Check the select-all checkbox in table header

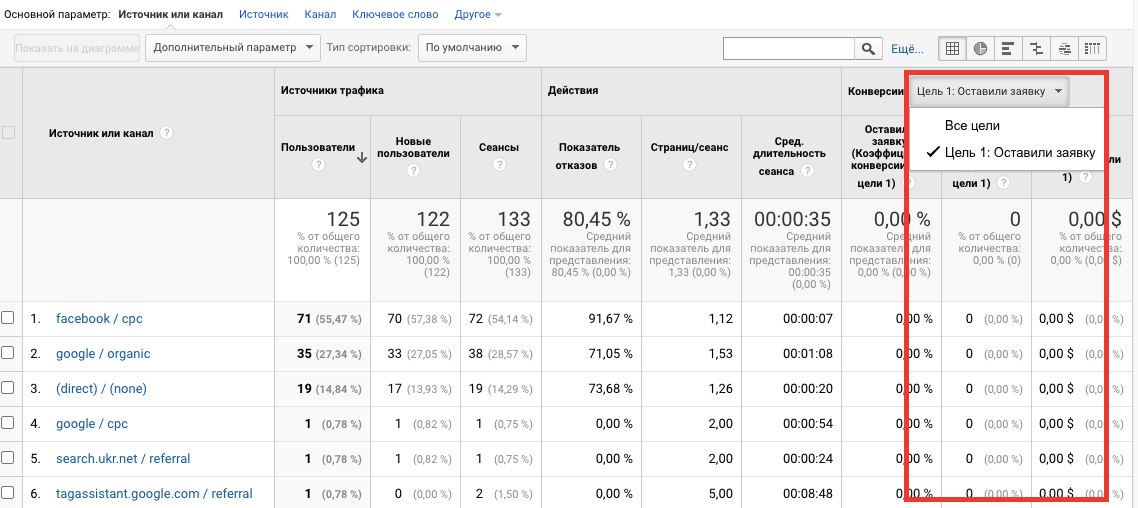click(8, 133)
